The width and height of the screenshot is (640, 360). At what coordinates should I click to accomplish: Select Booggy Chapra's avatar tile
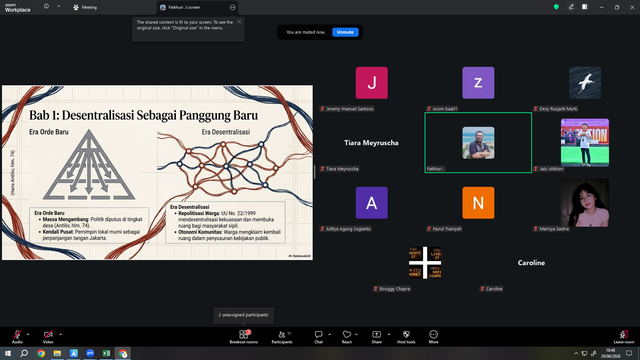pos(425,263)
